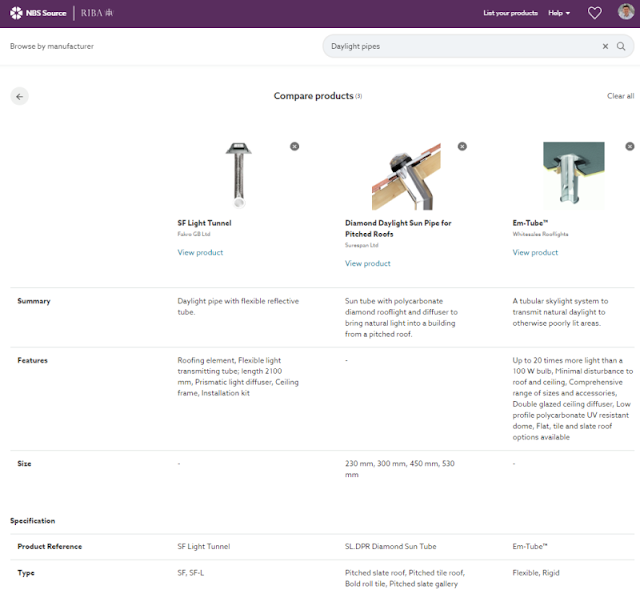The height and width of the screenshot is (590, 640).
Task: Remove Em-Tube from comparison
Action: pyautogui.click(x=630, y=146)
